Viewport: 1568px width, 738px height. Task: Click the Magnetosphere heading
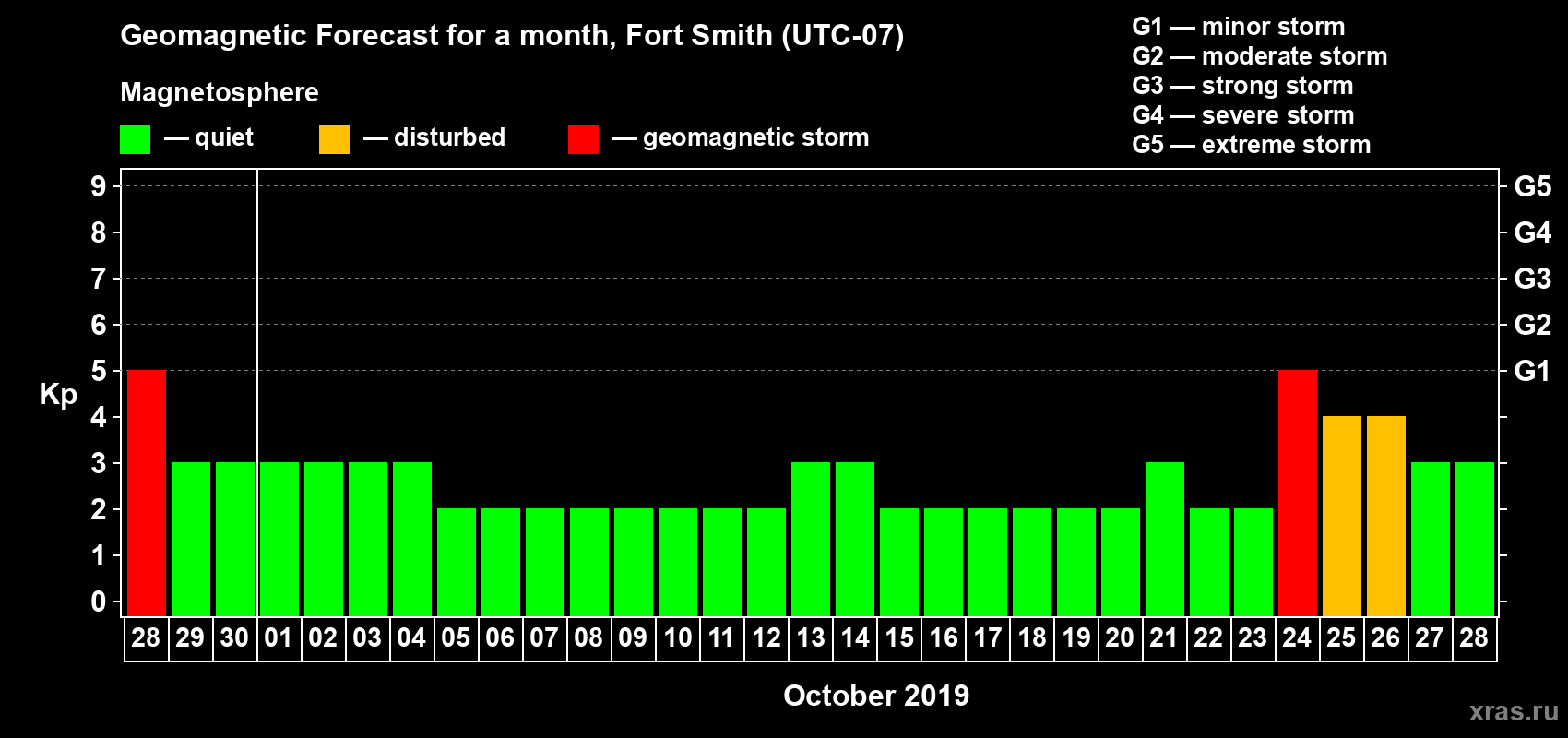coord(220,92)
